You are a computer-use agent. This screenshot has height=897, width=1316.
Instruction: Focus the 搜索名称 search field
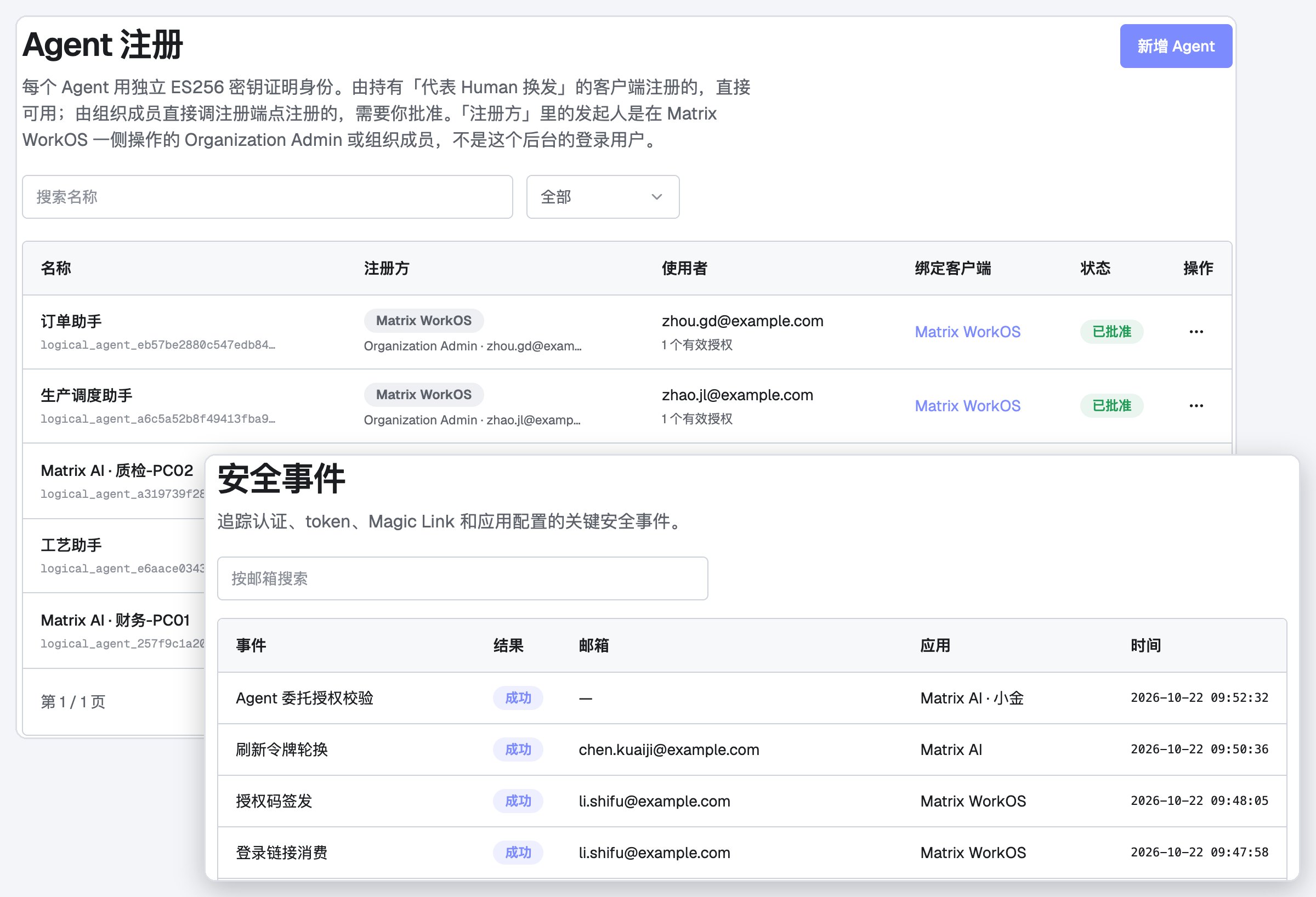[267, 196]
